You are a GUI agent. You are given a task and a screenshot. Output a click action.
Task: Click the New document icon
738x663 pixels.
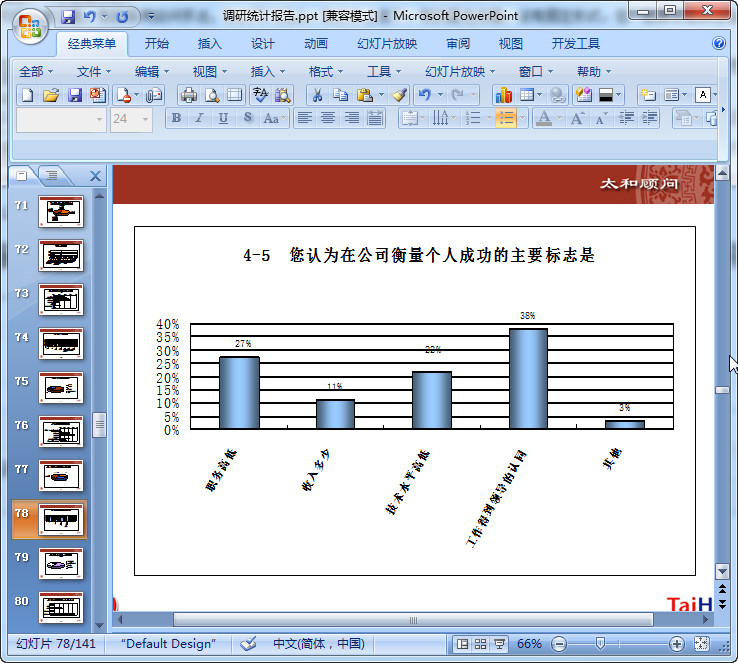[28, 95]
